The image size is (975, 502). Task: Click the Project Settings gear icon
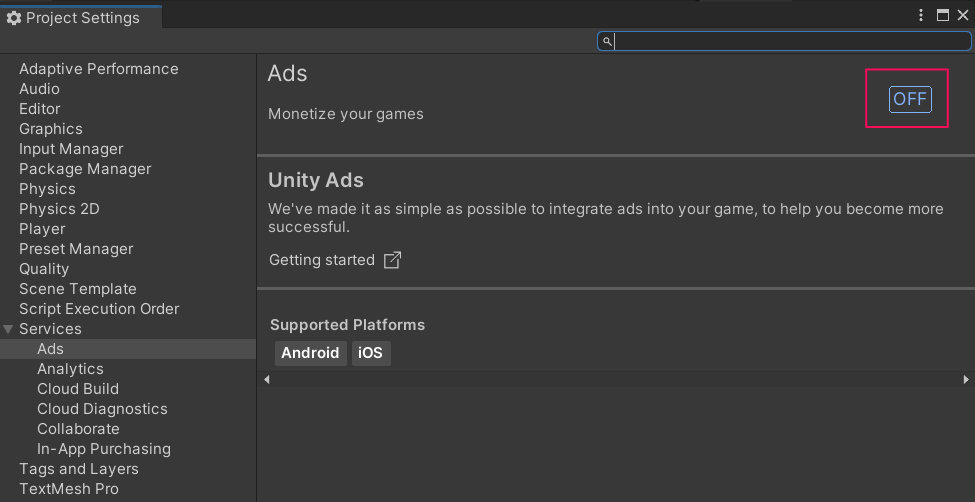pos(14,18)
